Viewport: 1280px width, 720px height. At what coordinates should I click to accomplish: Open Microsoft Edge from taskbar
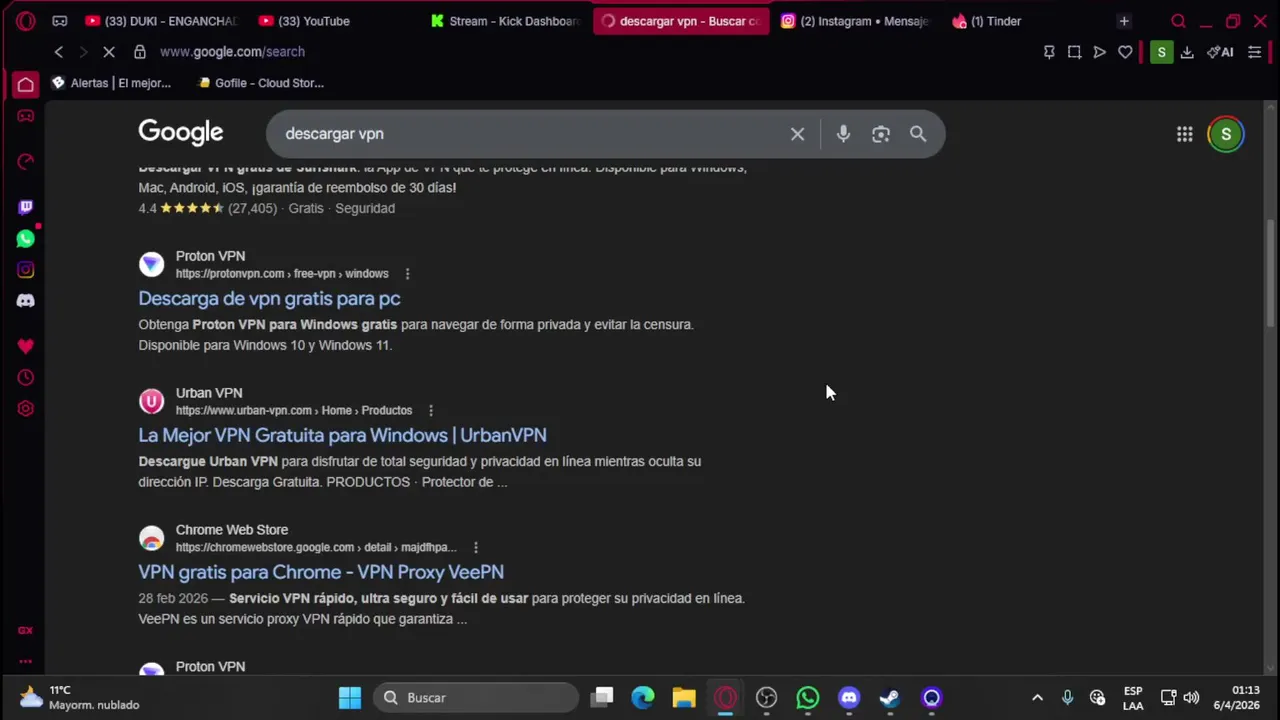(643, 698)
